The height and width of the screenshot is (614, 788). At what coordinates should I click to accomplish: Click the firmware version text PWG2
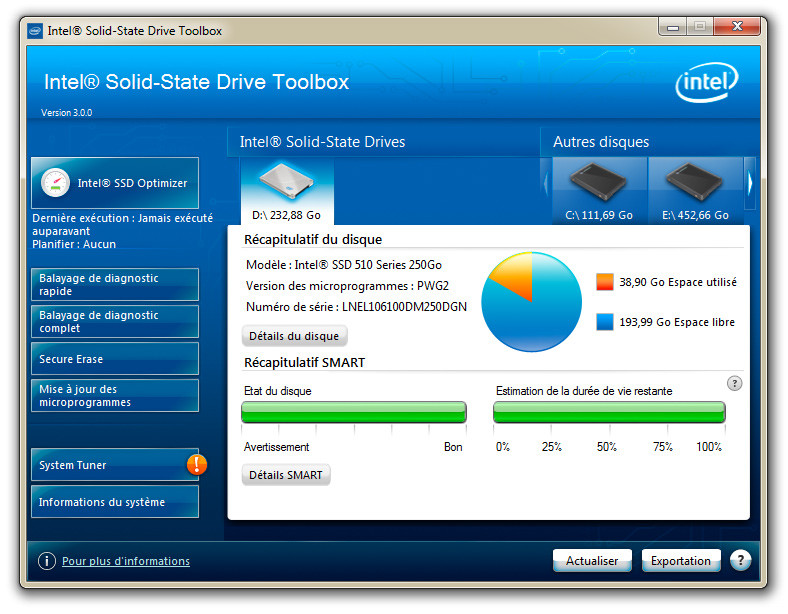pyautogui.click(x=433, y=285)
